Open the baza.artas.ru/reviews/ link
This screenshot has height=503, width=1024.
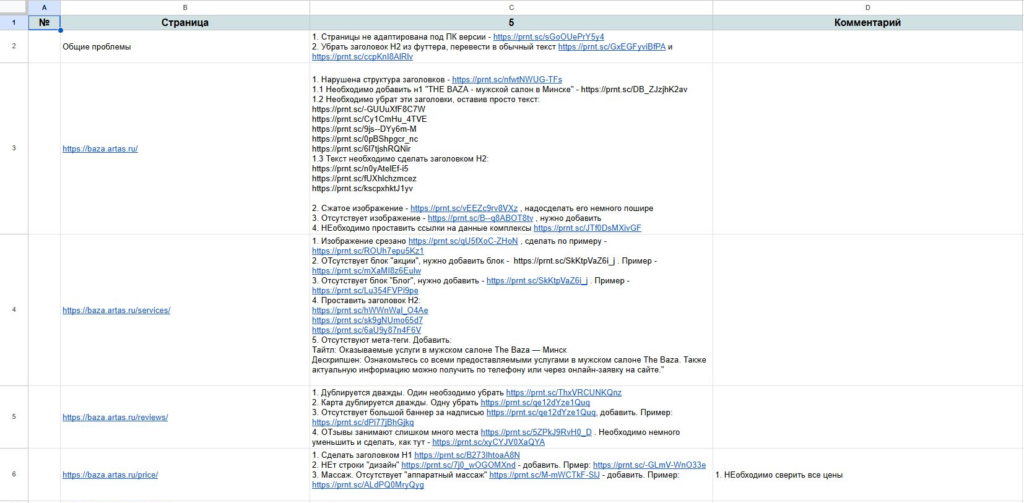point(115,417)
